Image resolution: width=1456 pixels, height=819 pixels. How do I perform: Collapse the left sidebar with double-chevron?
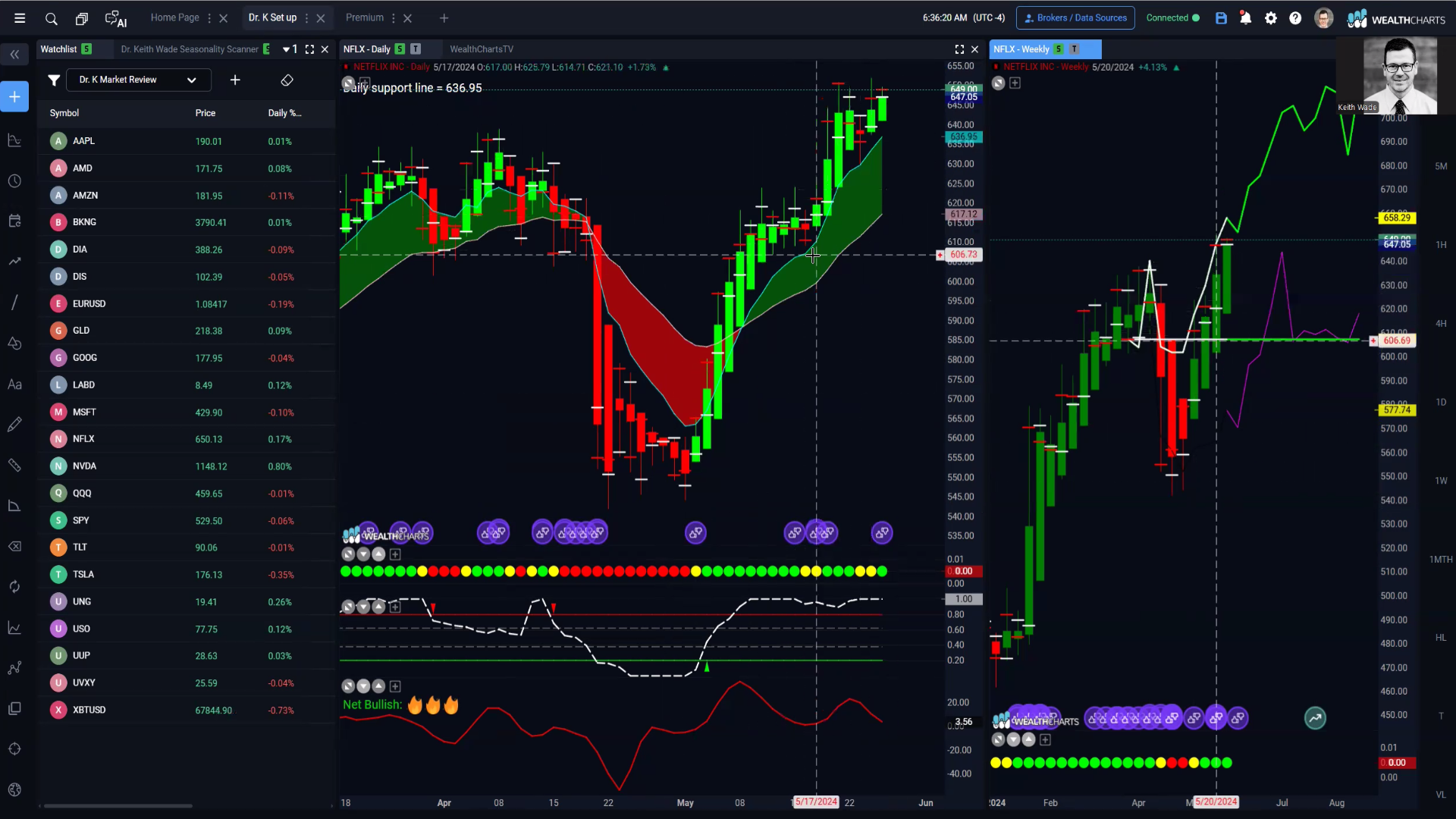click(x=14, y=54)
